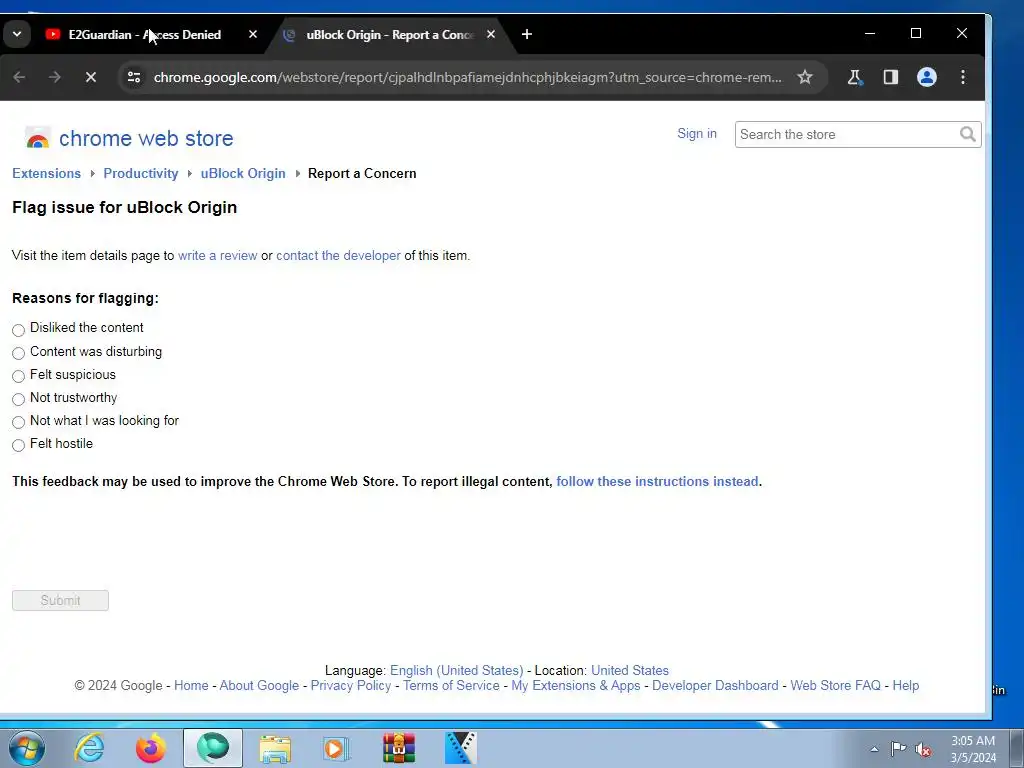This screenshot has width=1024, height=768.
Task: Click the store search magnifier icon
Action: [x=968, y=134]
